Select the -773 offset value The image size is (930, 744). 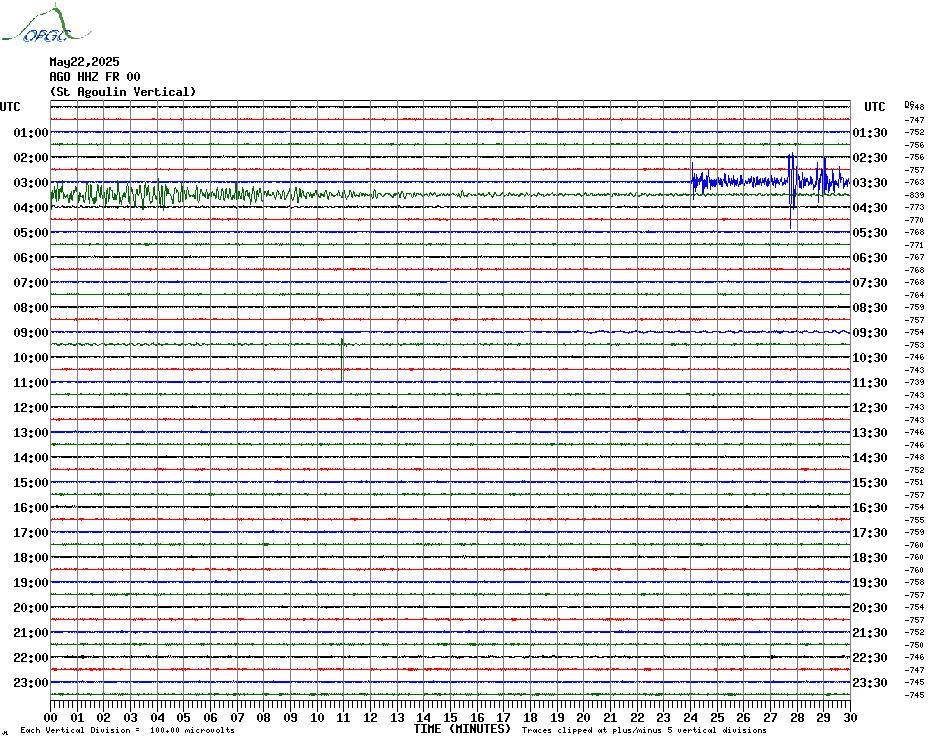(915, 207)
